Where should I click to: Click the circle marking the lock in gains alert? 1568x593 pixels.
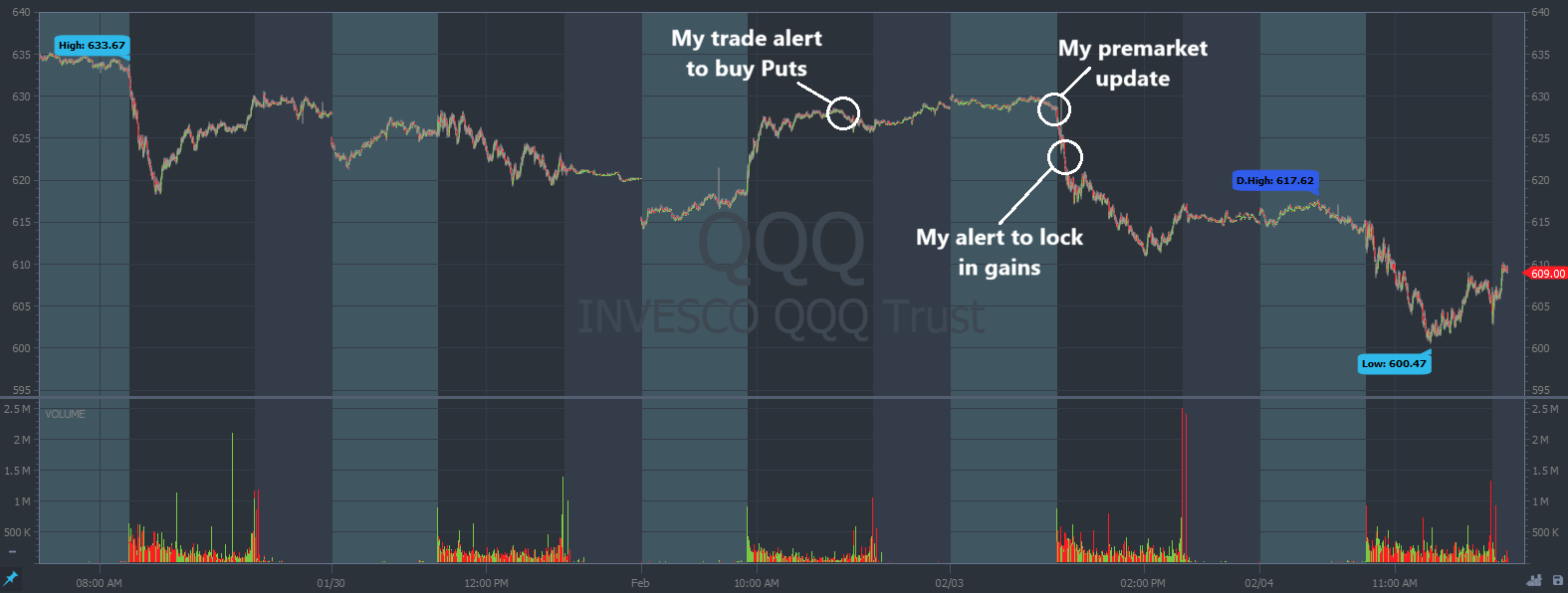1064,156
